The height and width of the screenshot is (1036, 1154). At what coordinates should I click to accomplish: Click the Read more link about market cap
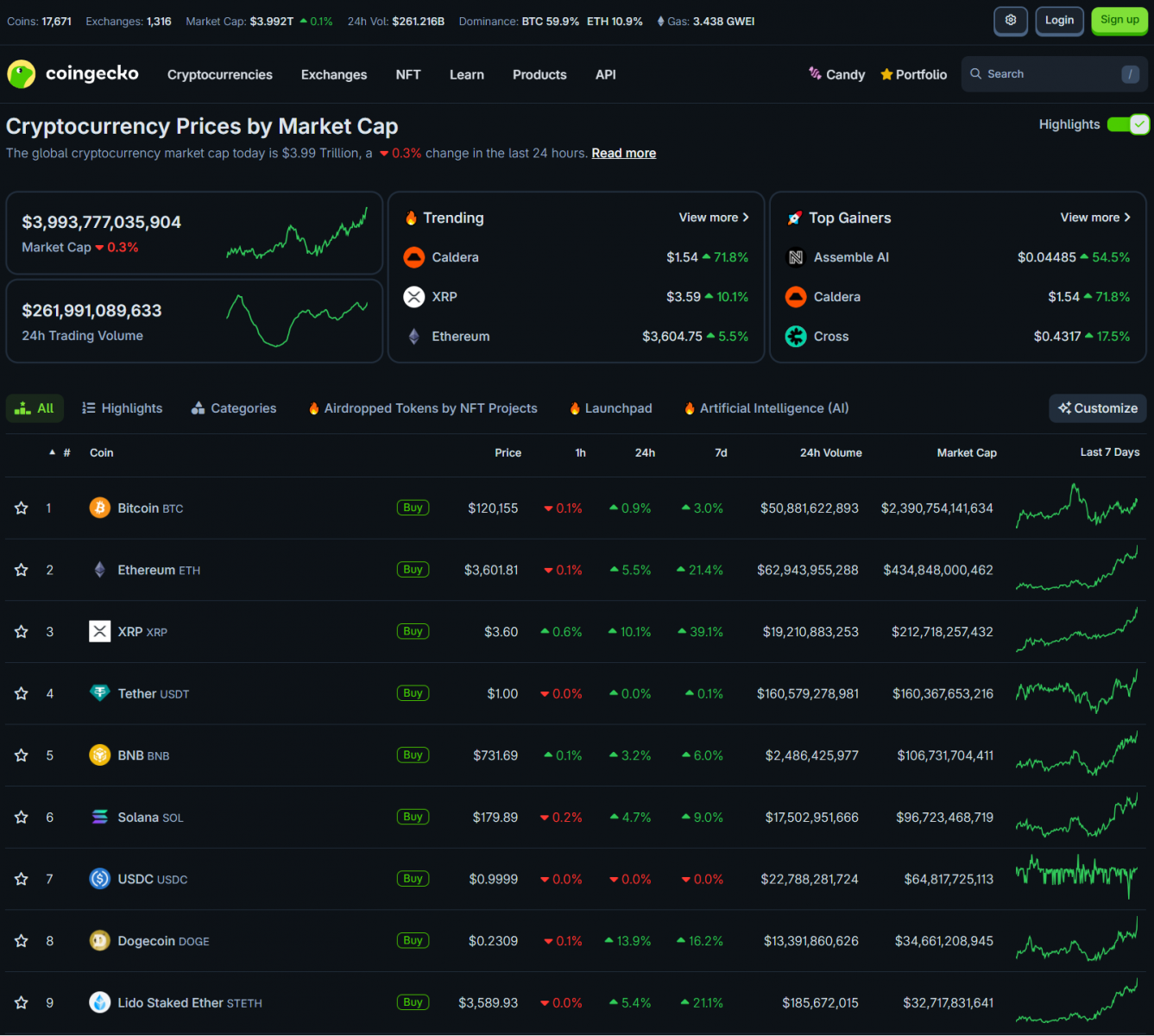coord(623,153)
